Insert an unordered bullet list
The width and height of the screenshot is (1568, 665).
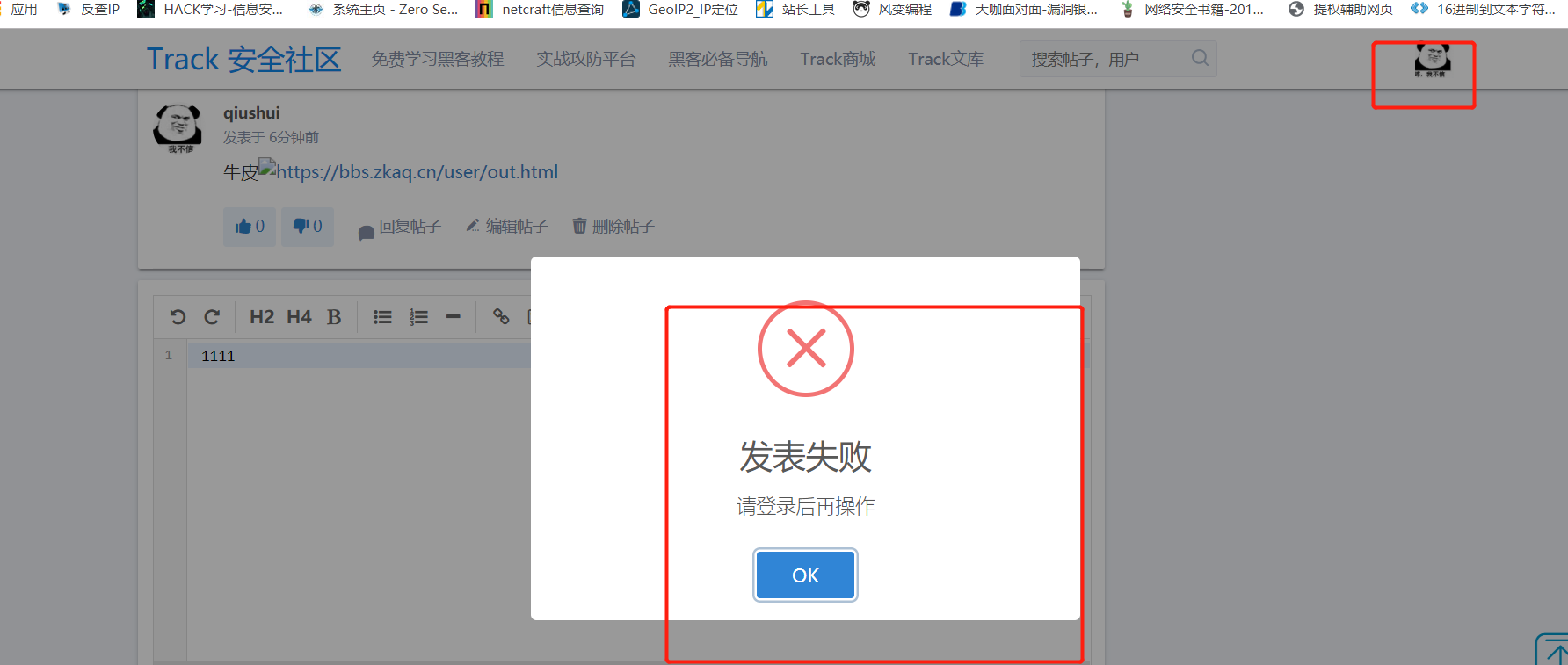[x=382, y=317]
